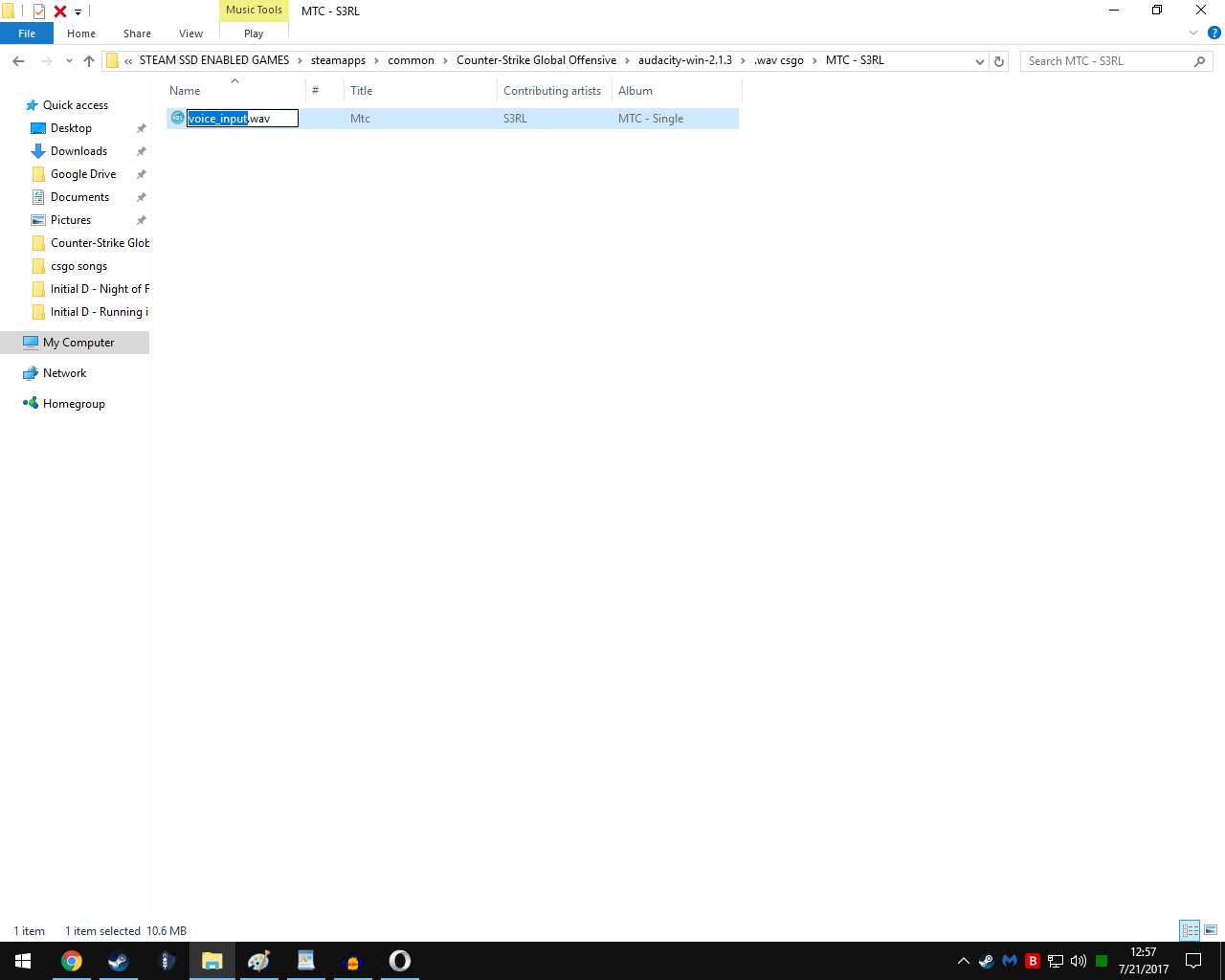Sort by Contributing artists column

click(x=554, y=91)
